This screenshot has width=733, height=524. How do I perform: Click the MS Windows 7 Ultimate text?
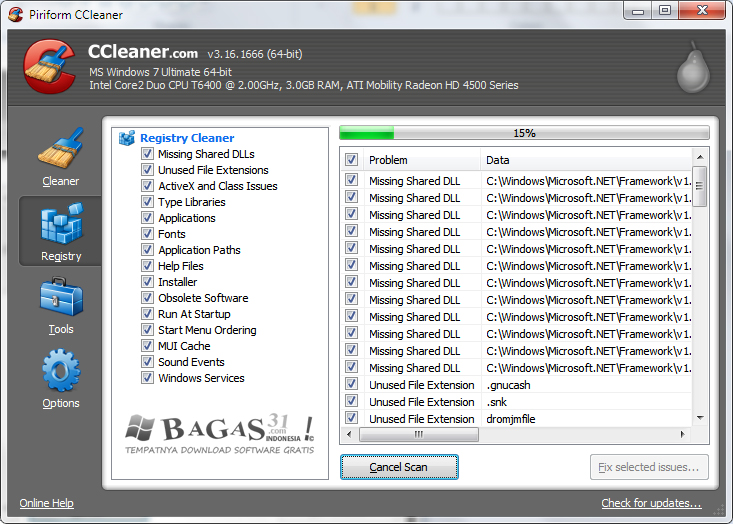[x=160, y=72]
